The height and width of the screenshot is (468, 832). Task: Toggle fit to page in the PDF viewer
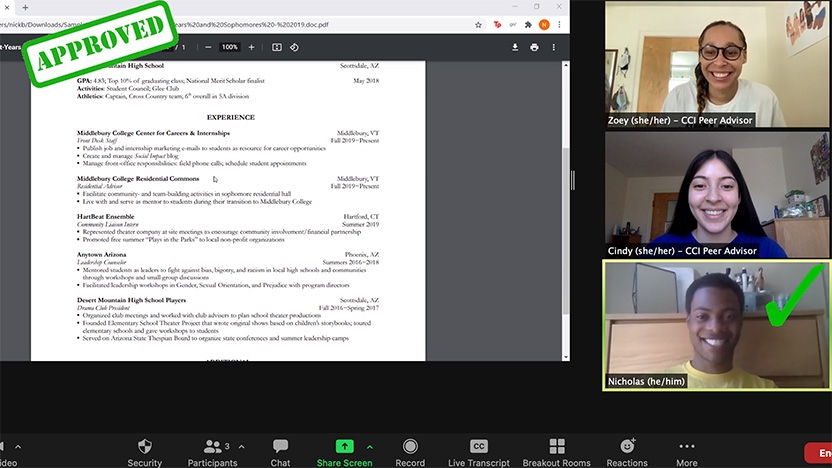277,47
